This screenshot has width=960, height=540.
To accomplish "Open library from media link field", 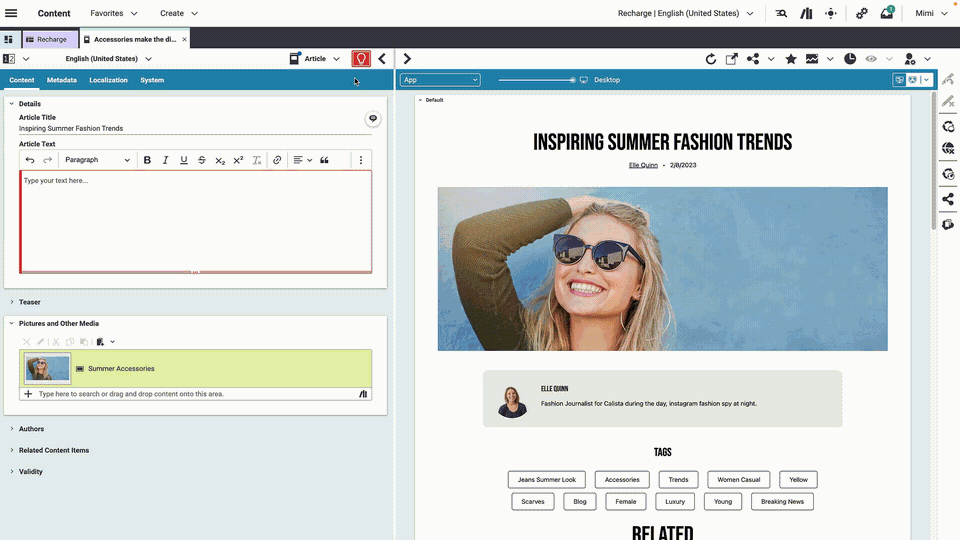I will click(x=363, y=394).
